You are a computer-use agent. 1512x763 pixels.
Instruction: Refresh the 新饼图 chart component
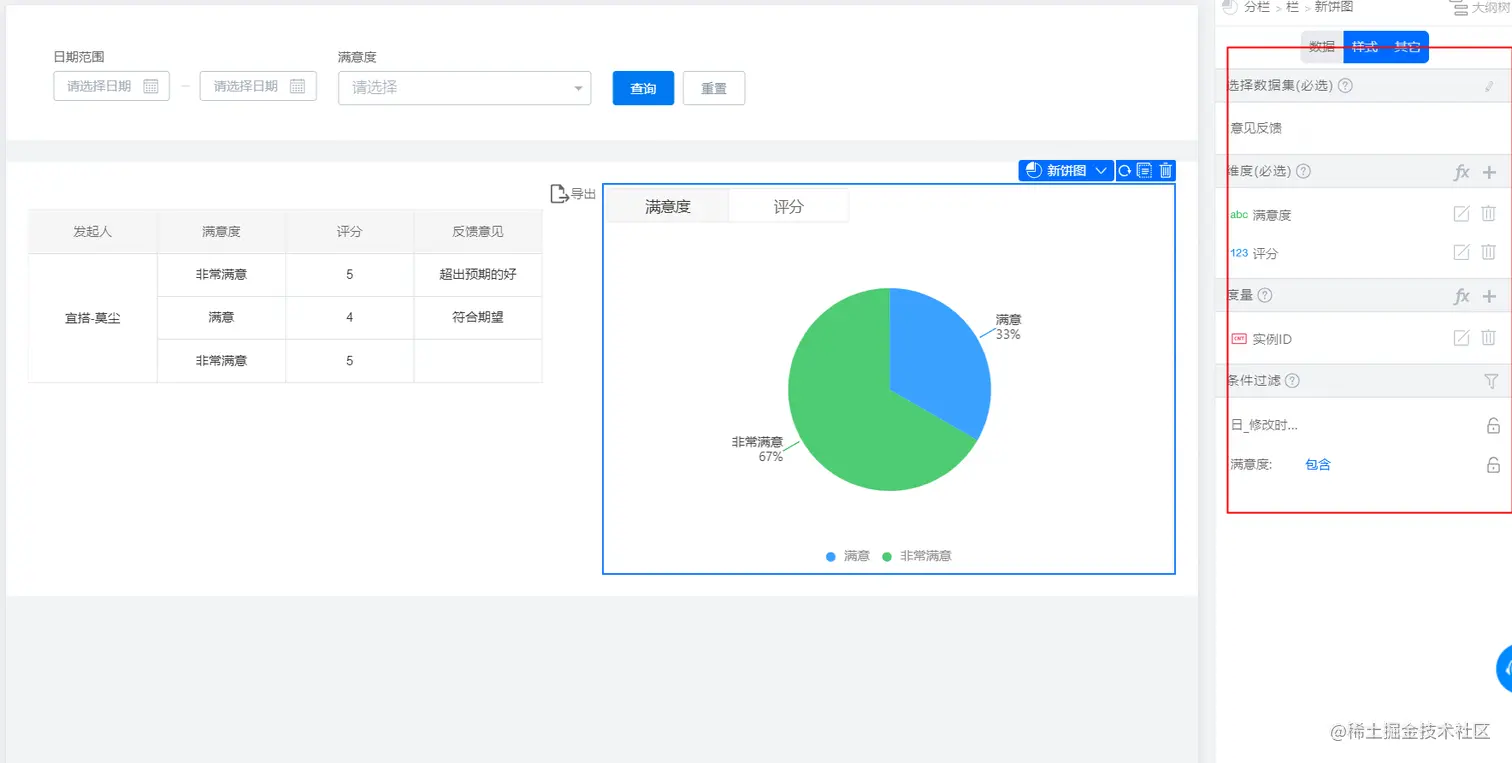tap(1124, 171)
